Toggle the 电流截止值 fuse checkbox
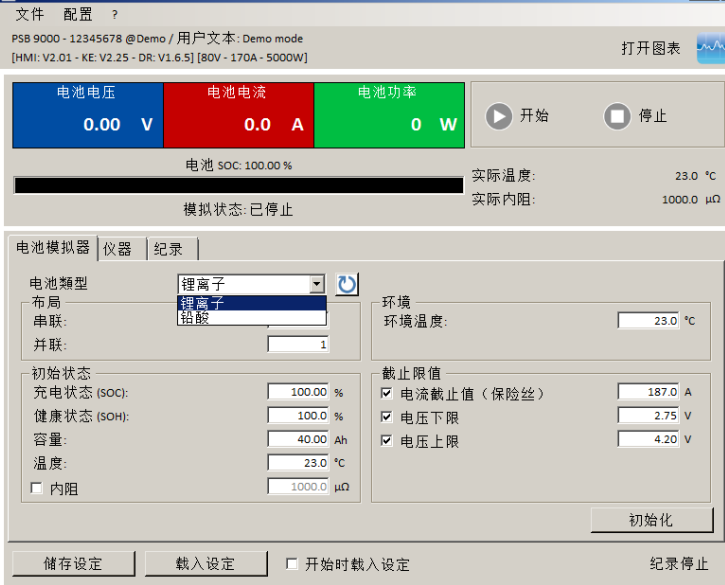This screenshot has height=585, width=725. coord(387,393)
